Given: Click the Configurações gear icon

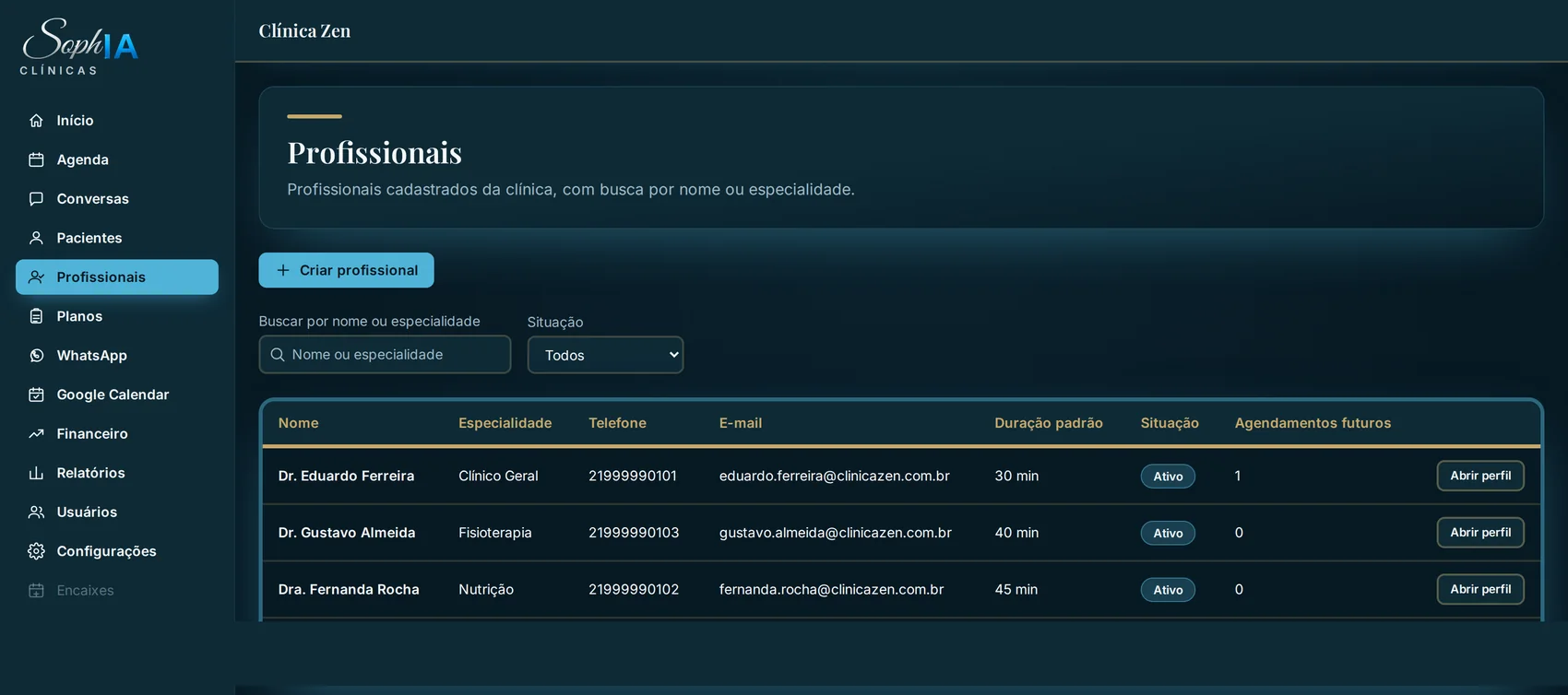Looking at the screenshot, I should pos(36,551).
